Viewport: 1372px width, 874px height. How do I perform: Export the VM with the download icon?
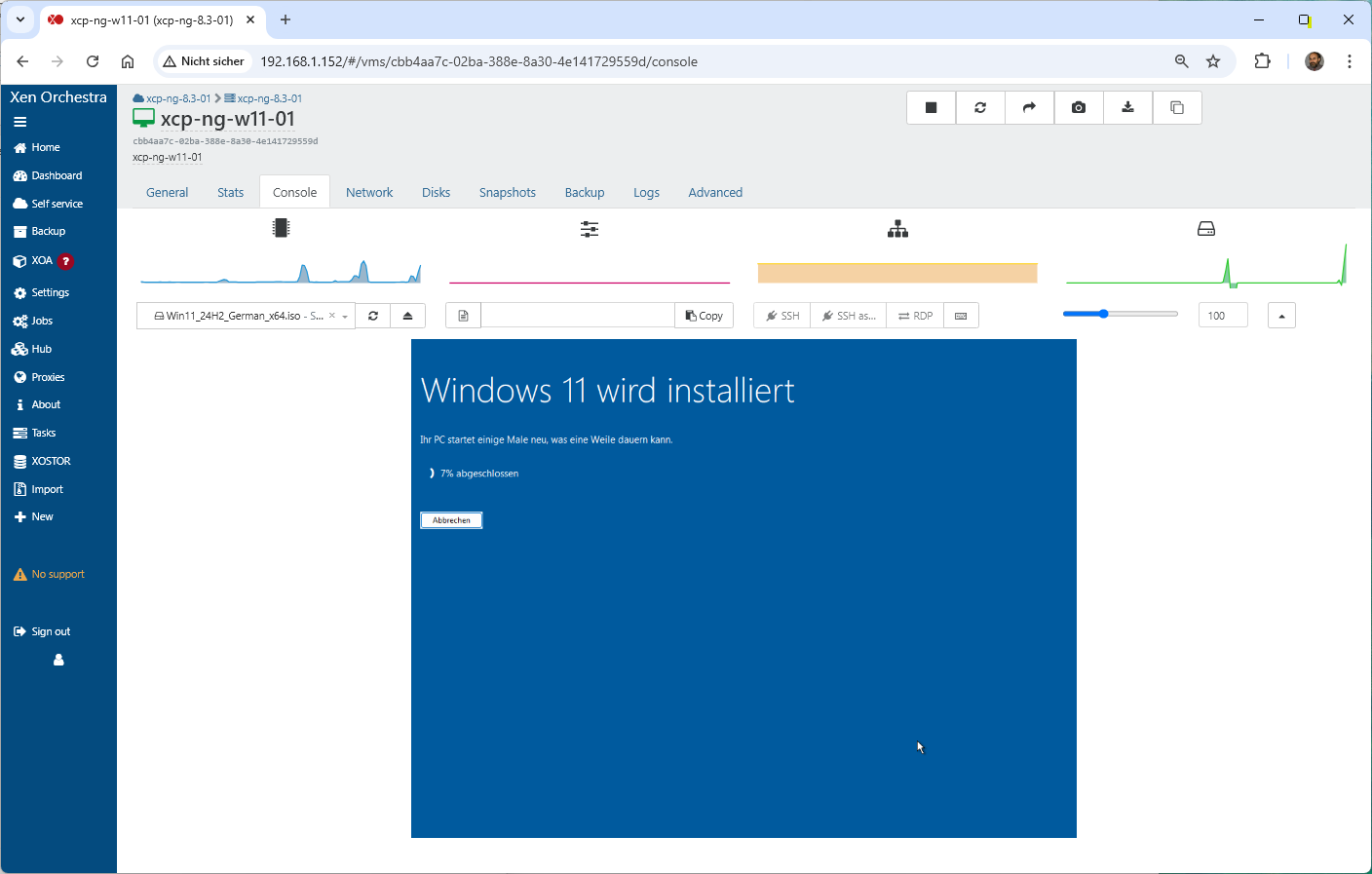tap(1127, 108)
